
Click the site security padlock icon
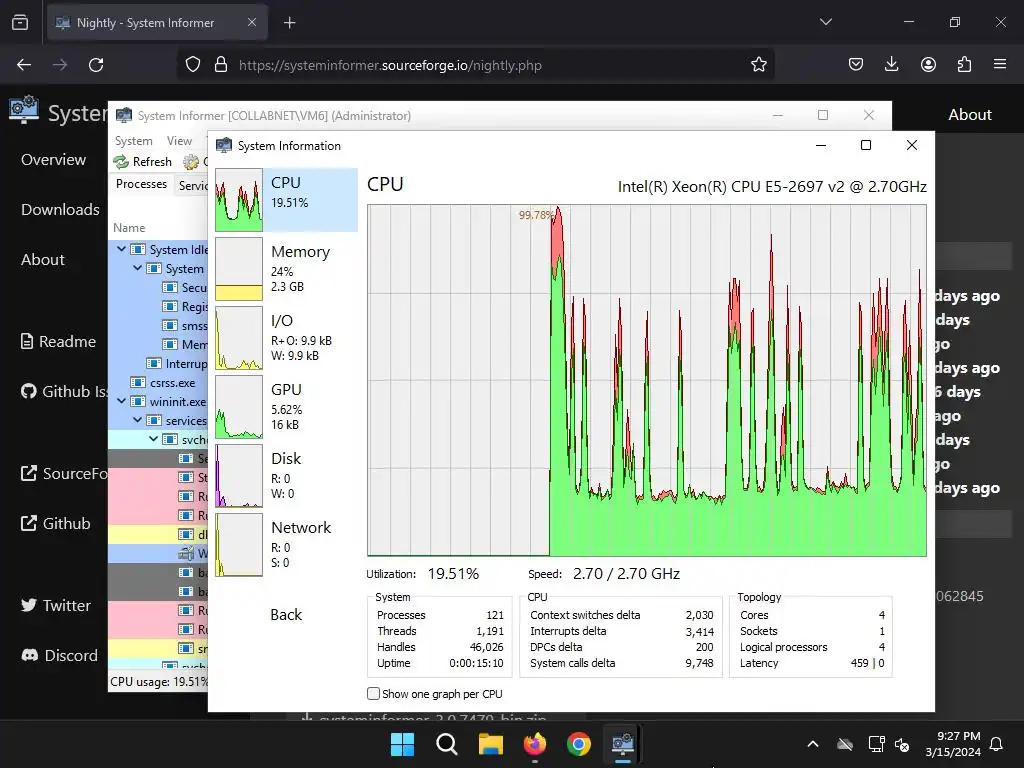(221, 65)
